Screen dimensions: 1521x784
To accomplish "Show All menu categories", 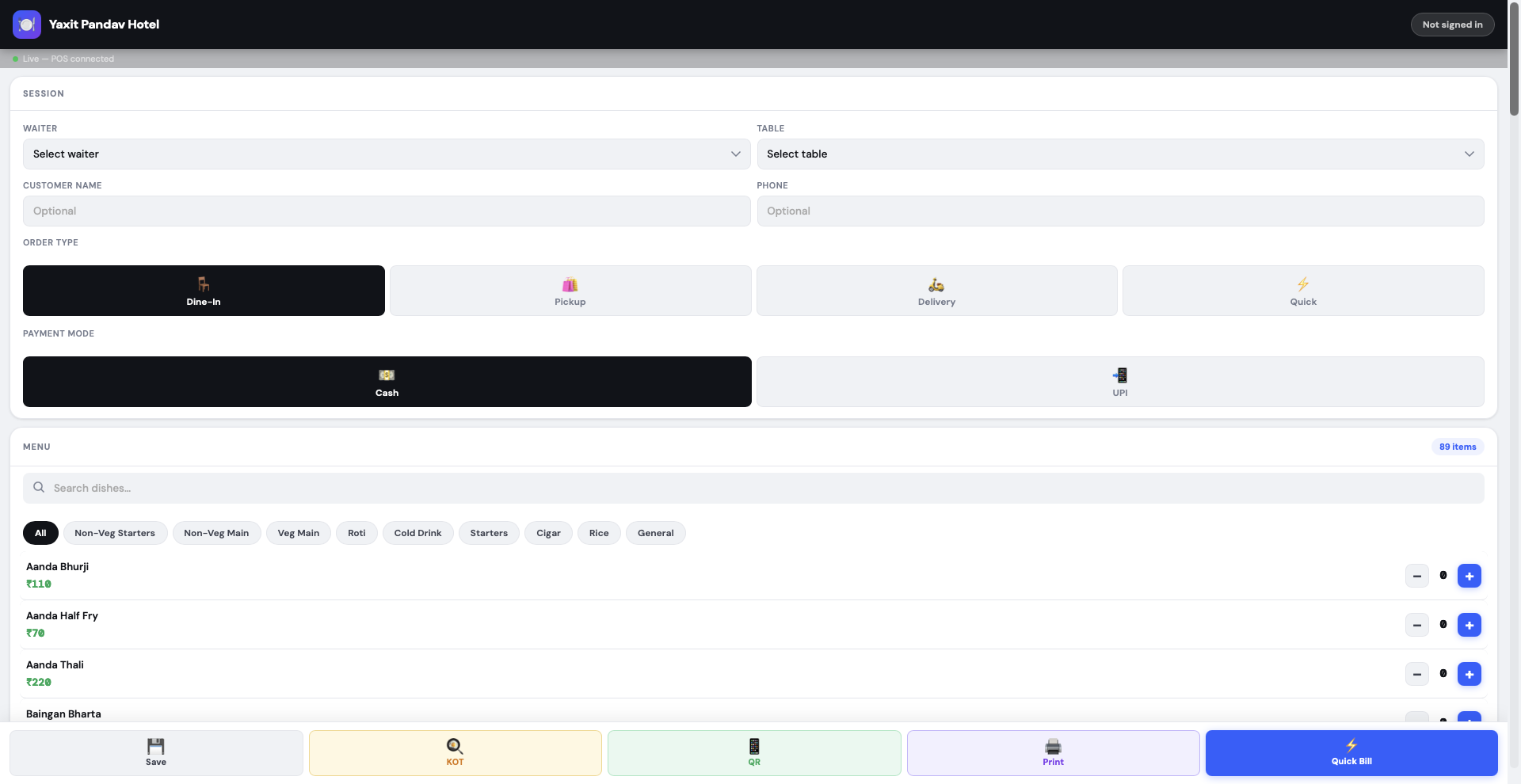I will (40, 533).
